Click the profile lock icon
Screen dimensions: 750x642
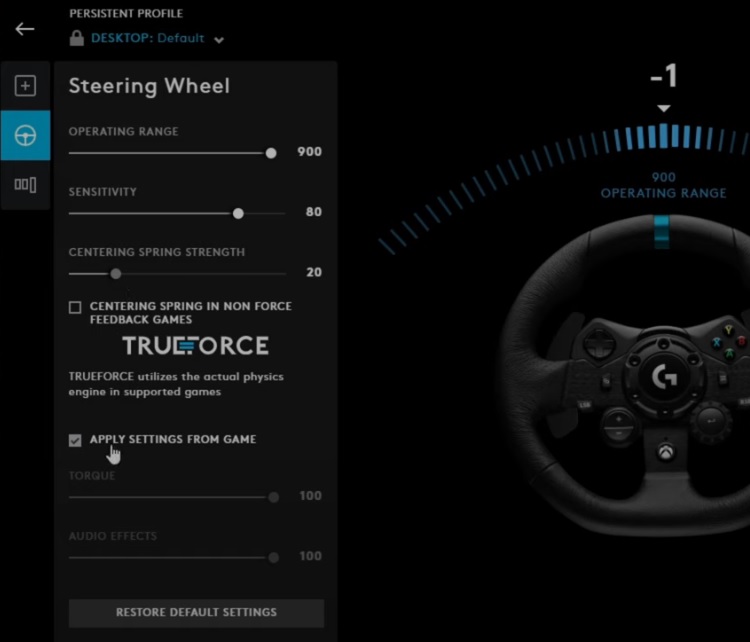pos(77,38)
